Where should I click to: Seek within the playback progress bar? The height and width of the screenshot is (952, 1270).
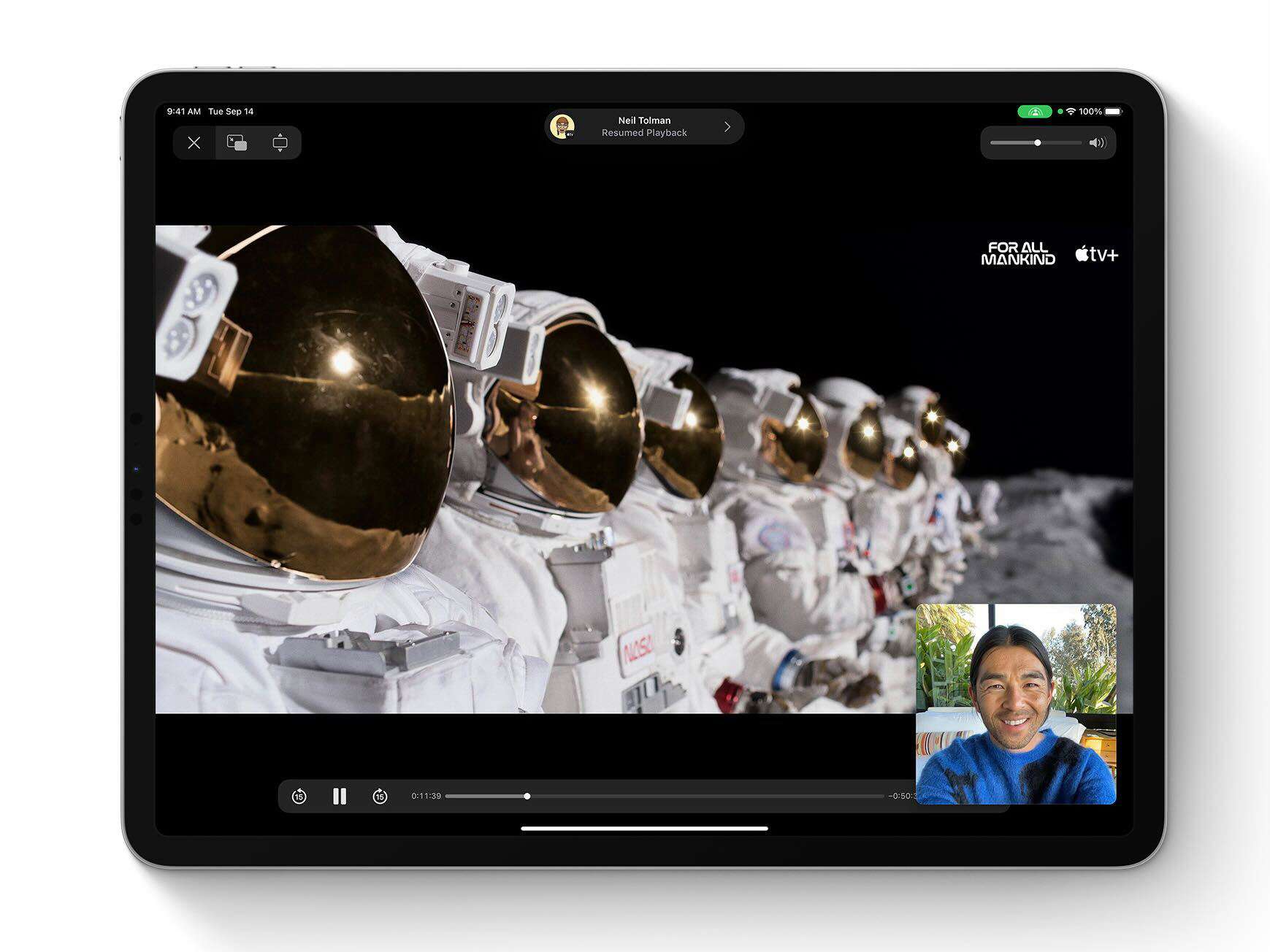pyautogui.click(x=665, y=796)
